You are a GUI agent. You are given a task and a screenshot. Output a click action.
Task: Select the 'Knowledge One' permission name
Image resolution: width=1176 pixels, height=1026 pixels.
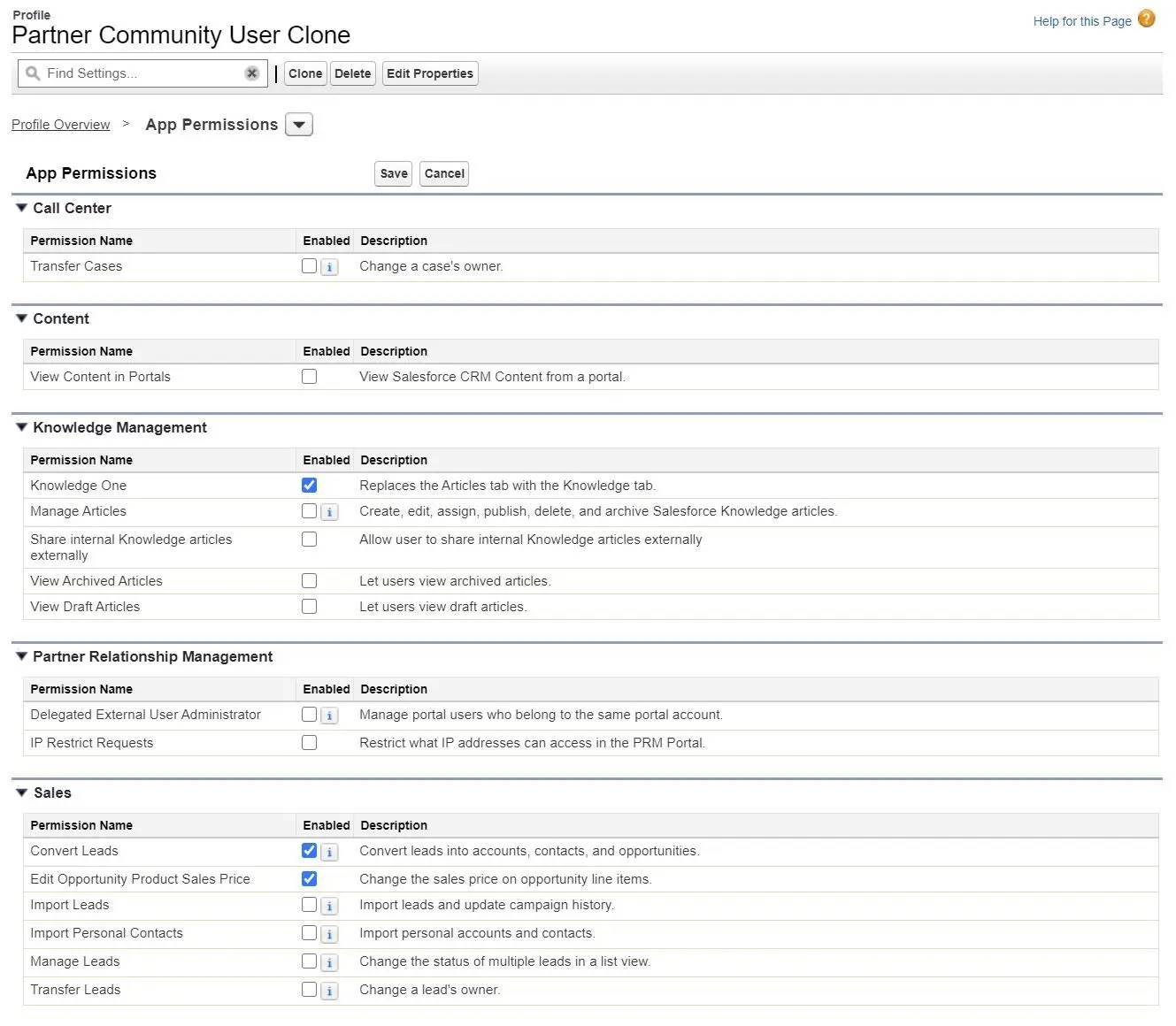tap(79, 486)
